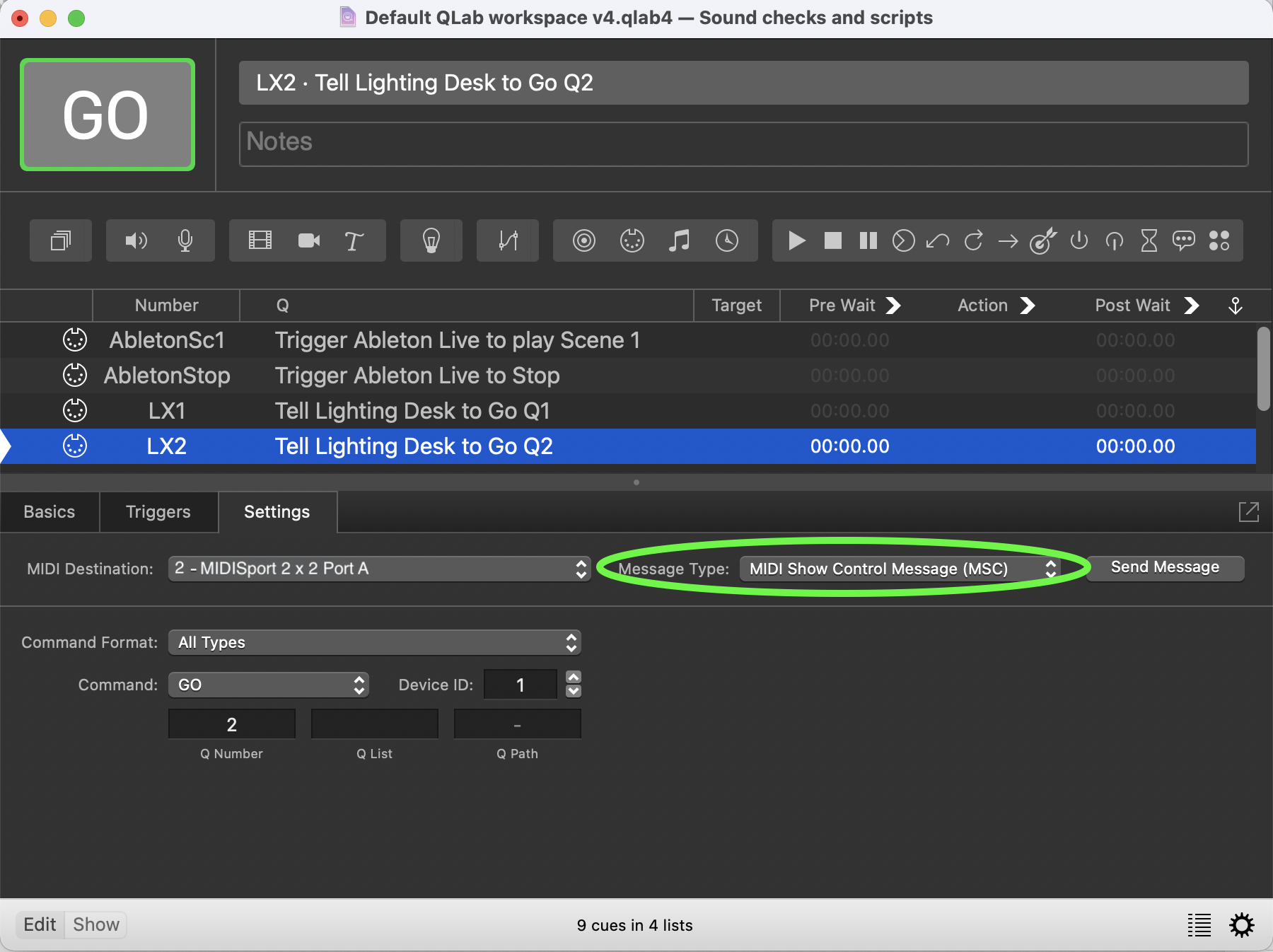The image size is (1273, 952).
Task: Open the MIDI Destination dropdown
Action: click(379, 568)
